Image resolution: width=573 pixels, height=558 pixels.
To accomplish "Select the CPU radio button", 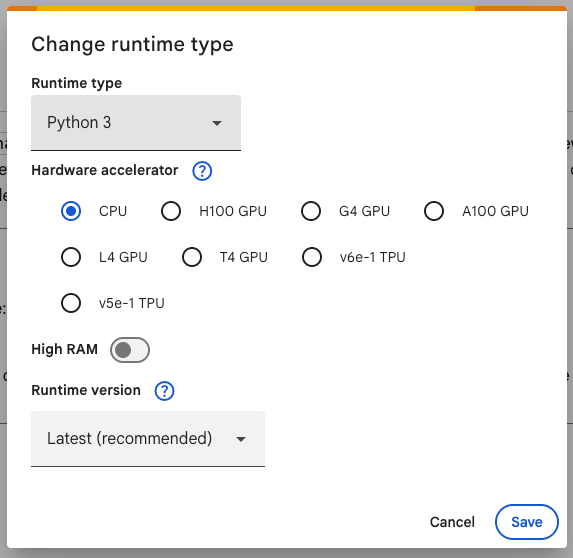I will click(71, 211).
